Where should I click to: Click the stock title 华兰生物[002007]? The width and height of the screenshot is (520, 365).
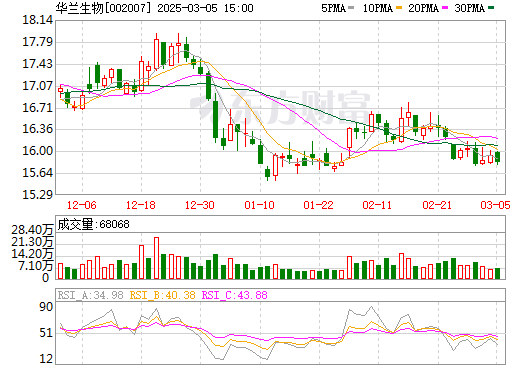(103, 8)
